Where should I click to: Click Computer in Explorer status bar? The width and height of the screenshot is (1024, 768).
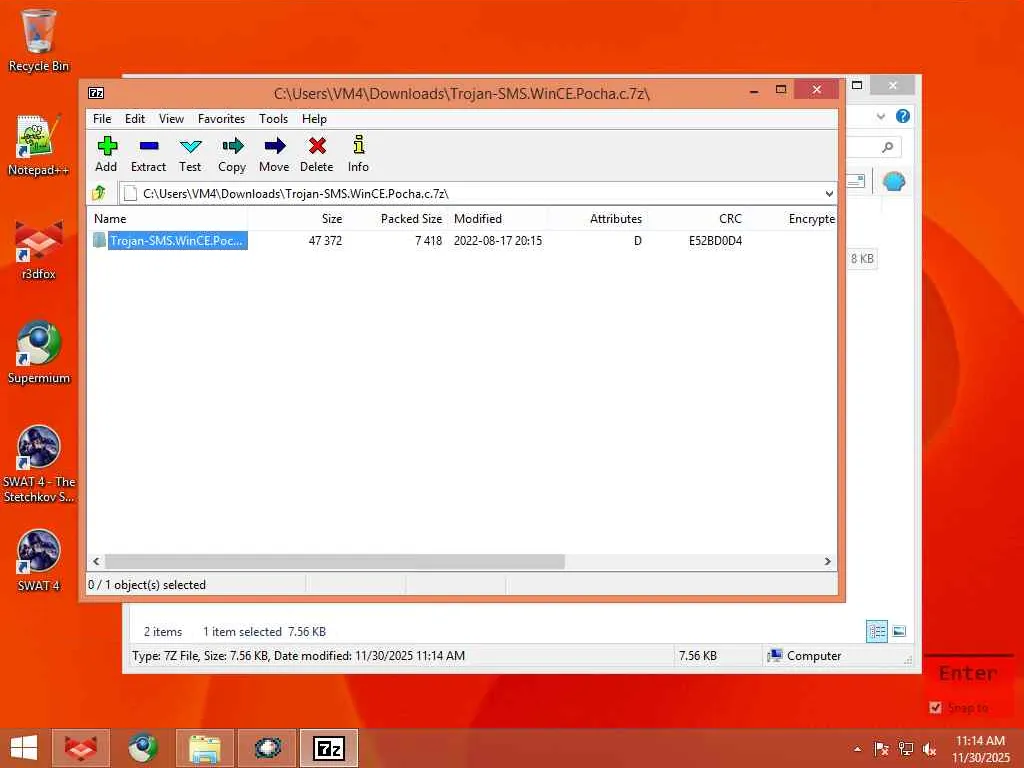pos(805,656)
